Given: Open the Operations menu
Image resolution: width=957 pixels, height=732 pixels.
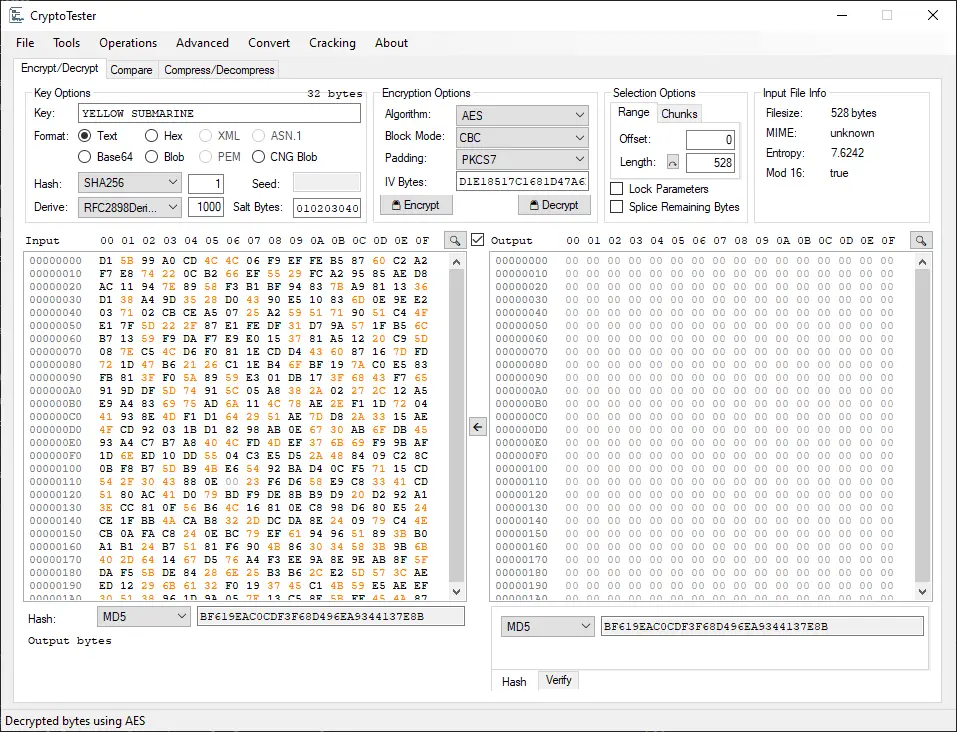Looking at the screenshot, I should coord(128,43).
